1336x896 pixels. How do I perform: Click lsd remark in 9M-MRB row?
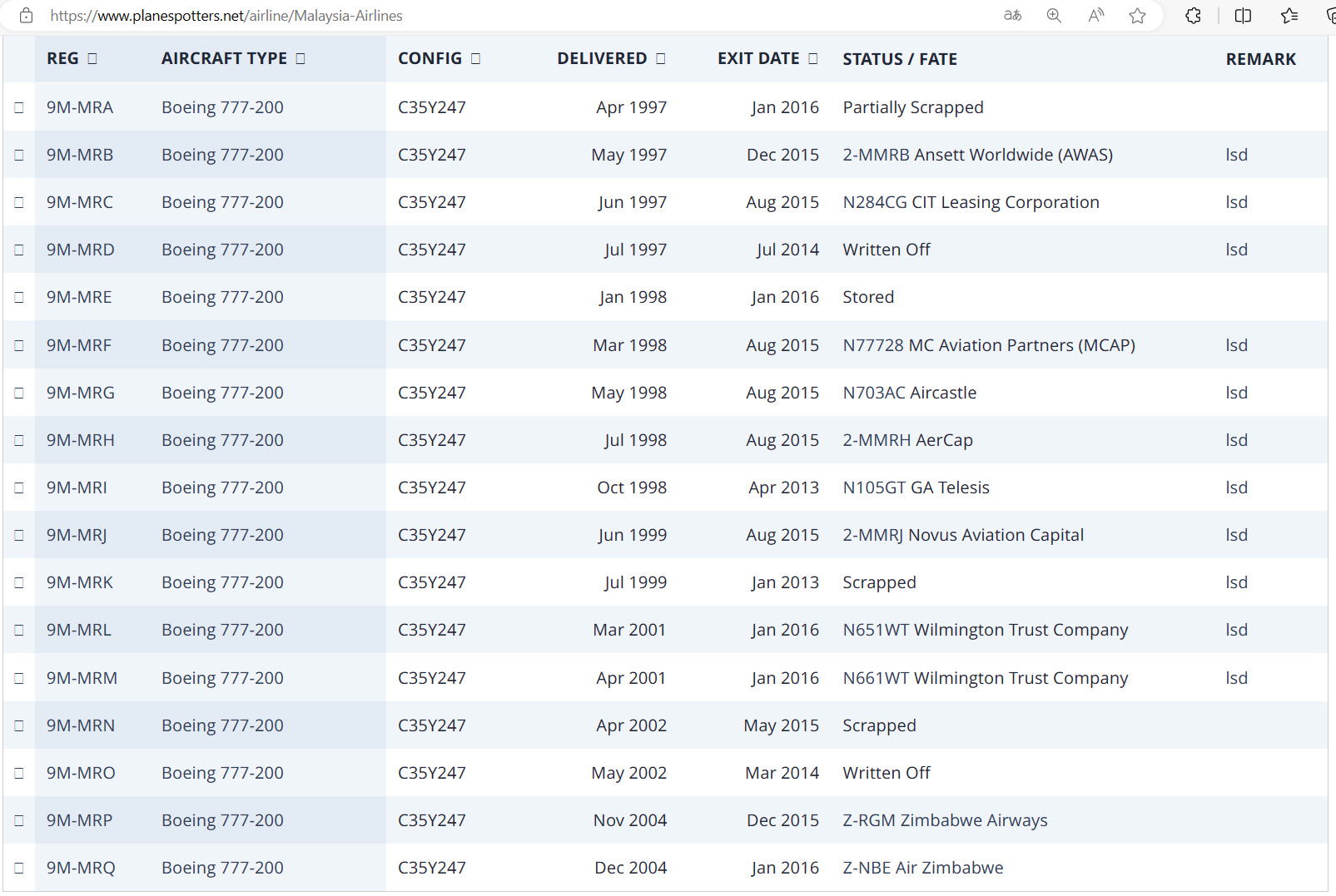tap(1236, 155)
